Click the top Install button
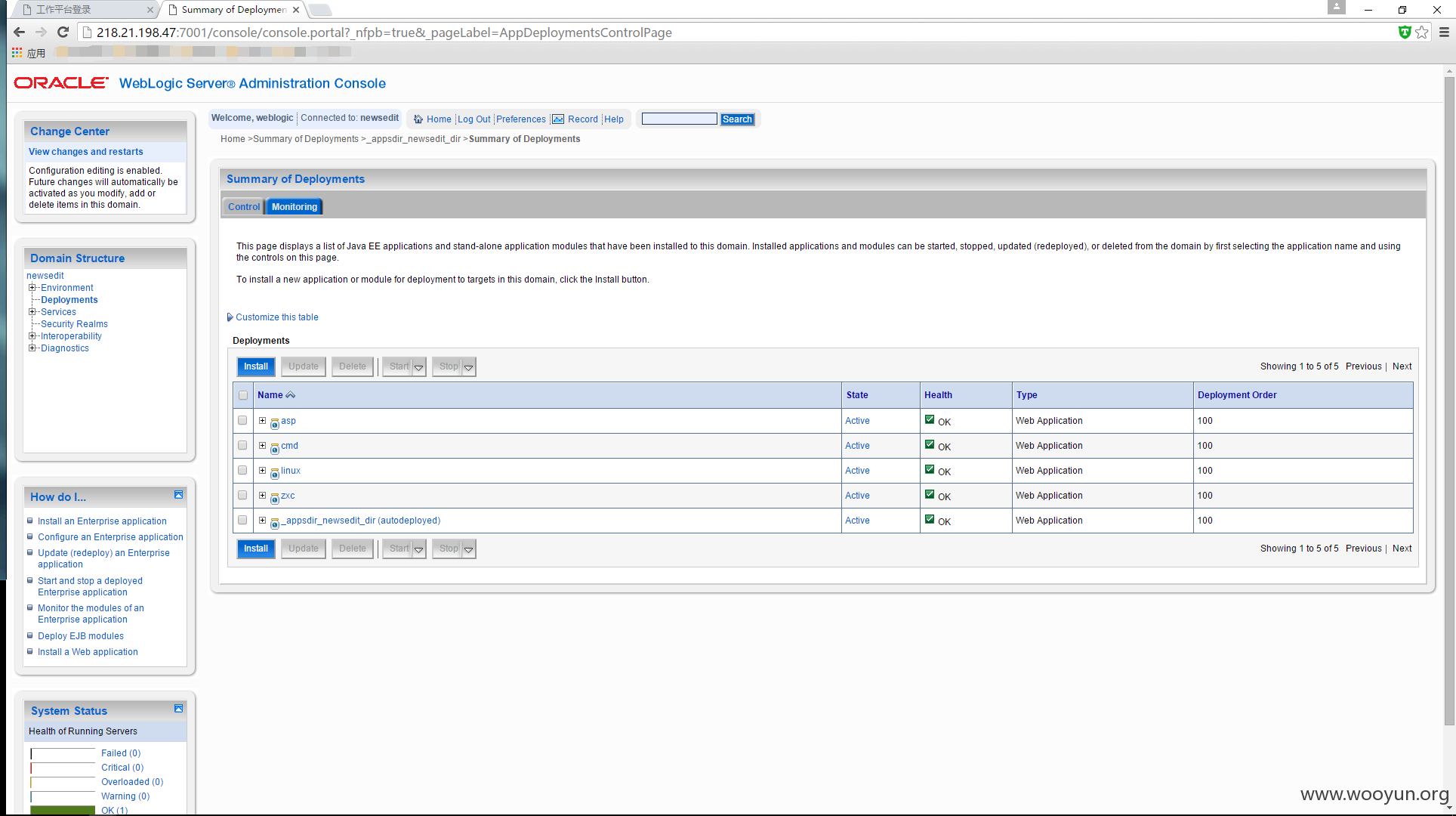The height and width of the screenshot is (816, 1456). [256, 366]
